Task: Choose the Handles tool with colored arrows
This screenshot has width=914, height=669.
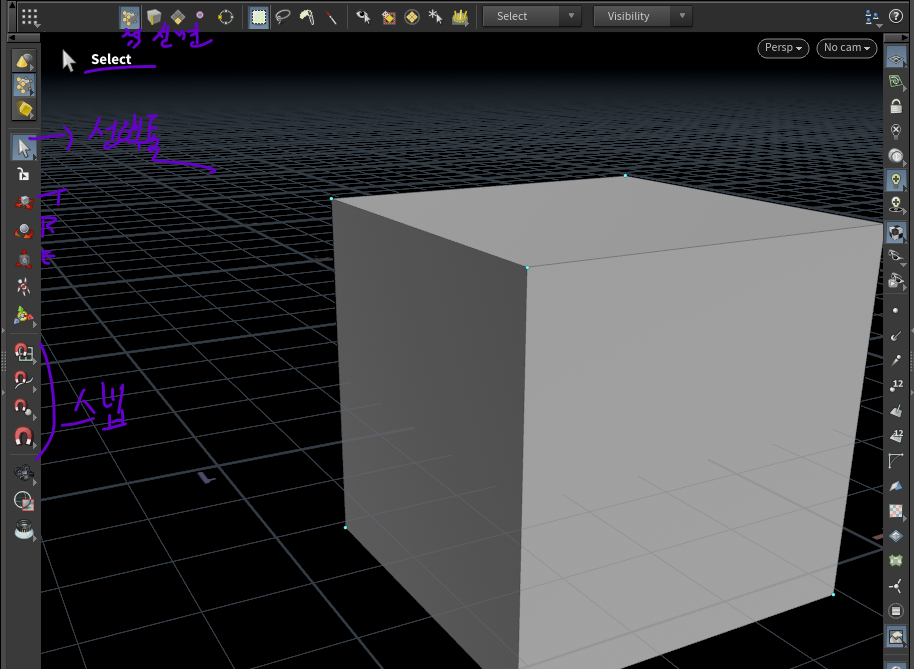Action: click(23, 315)
